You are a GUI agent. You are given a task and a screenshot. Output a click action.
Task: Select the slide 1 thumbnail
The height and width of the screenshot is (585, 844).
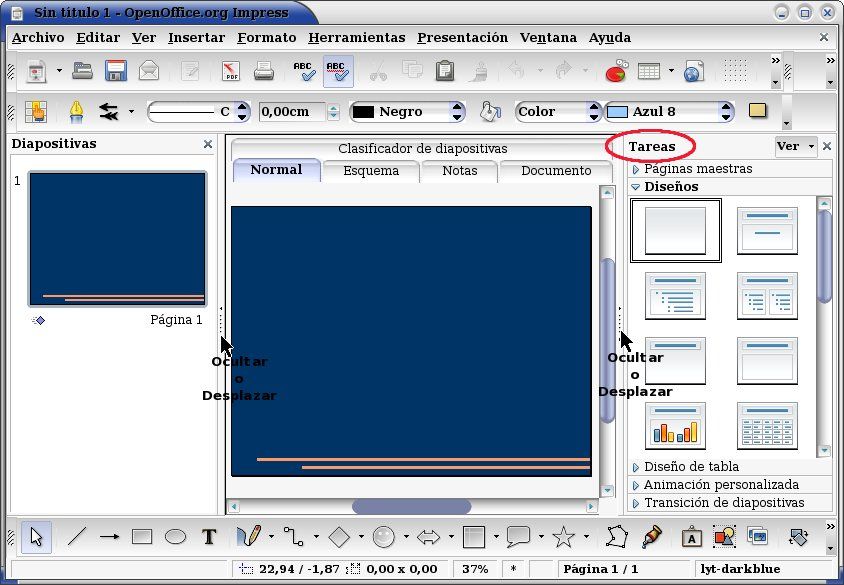(x=117, y=238)
